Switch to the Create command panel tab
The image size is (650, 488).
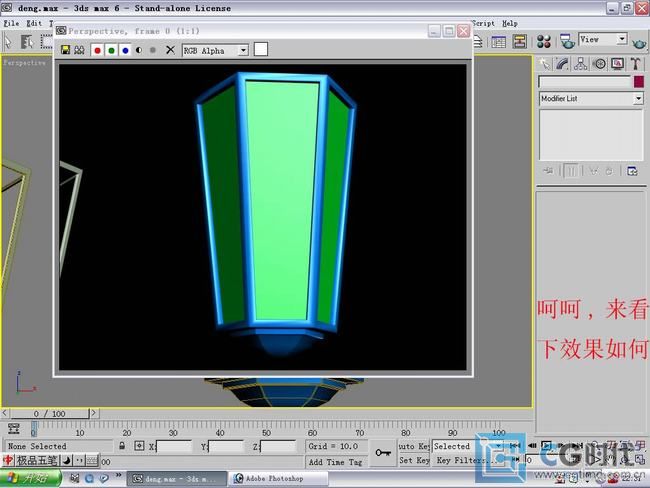point(544,64)
